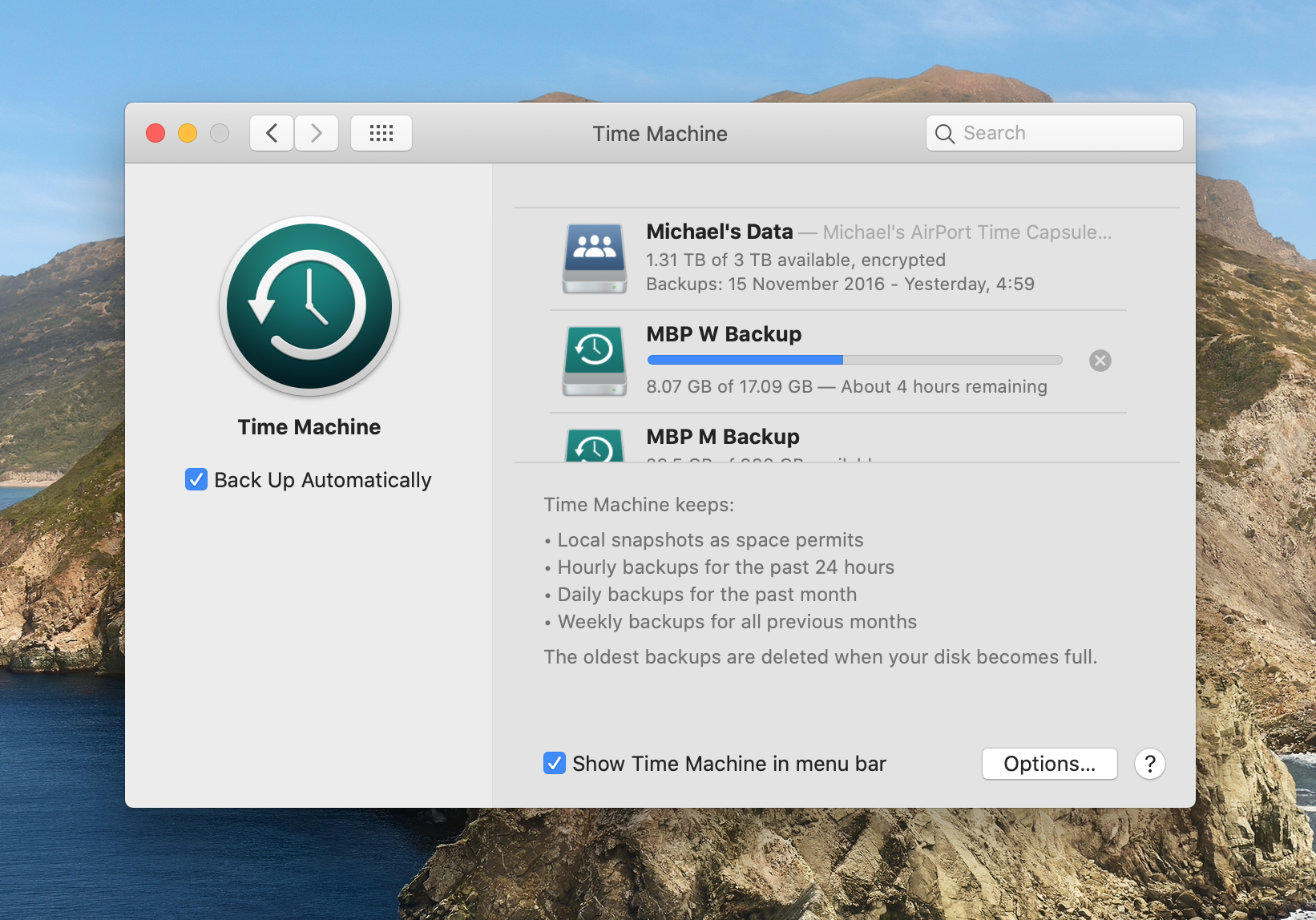Cancel the MBP W Backup in progress

[1100, 360]
